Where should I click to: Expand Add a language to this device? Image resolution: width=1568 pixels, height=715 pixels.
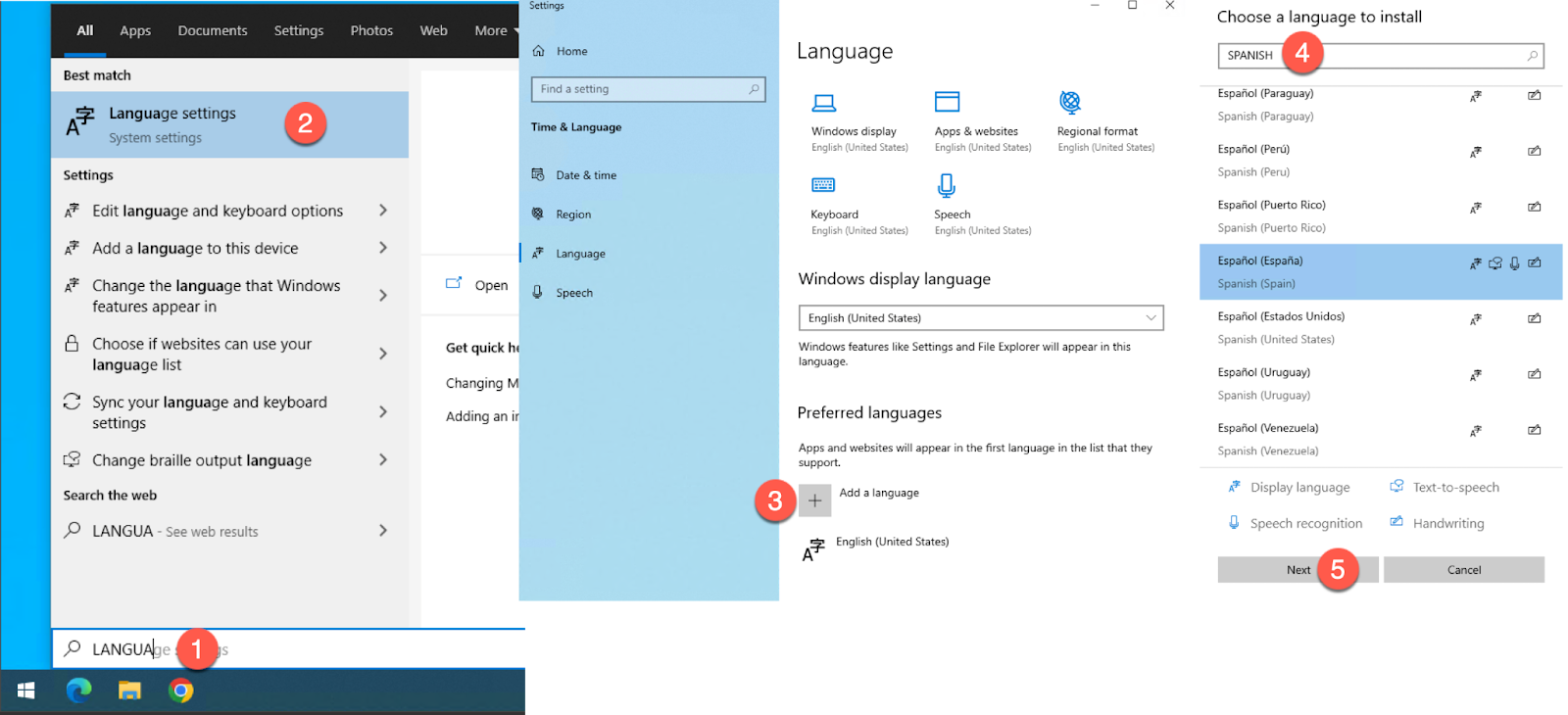(x=382, y=248)
